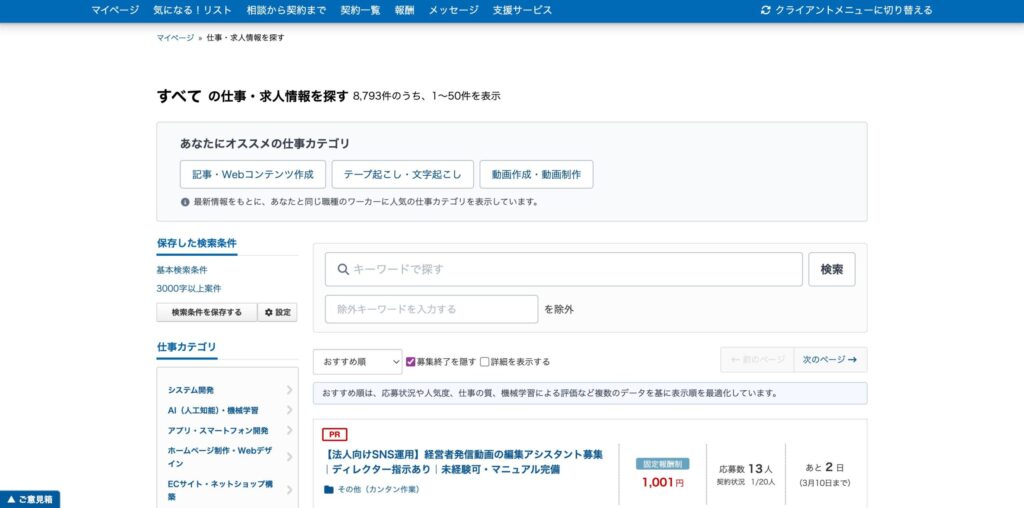Viewport: 1024px width, 508px height.
Task: Expand アプリ・スマートフォン開発 category
Action: pyautogui.click(x=289, y=430)
